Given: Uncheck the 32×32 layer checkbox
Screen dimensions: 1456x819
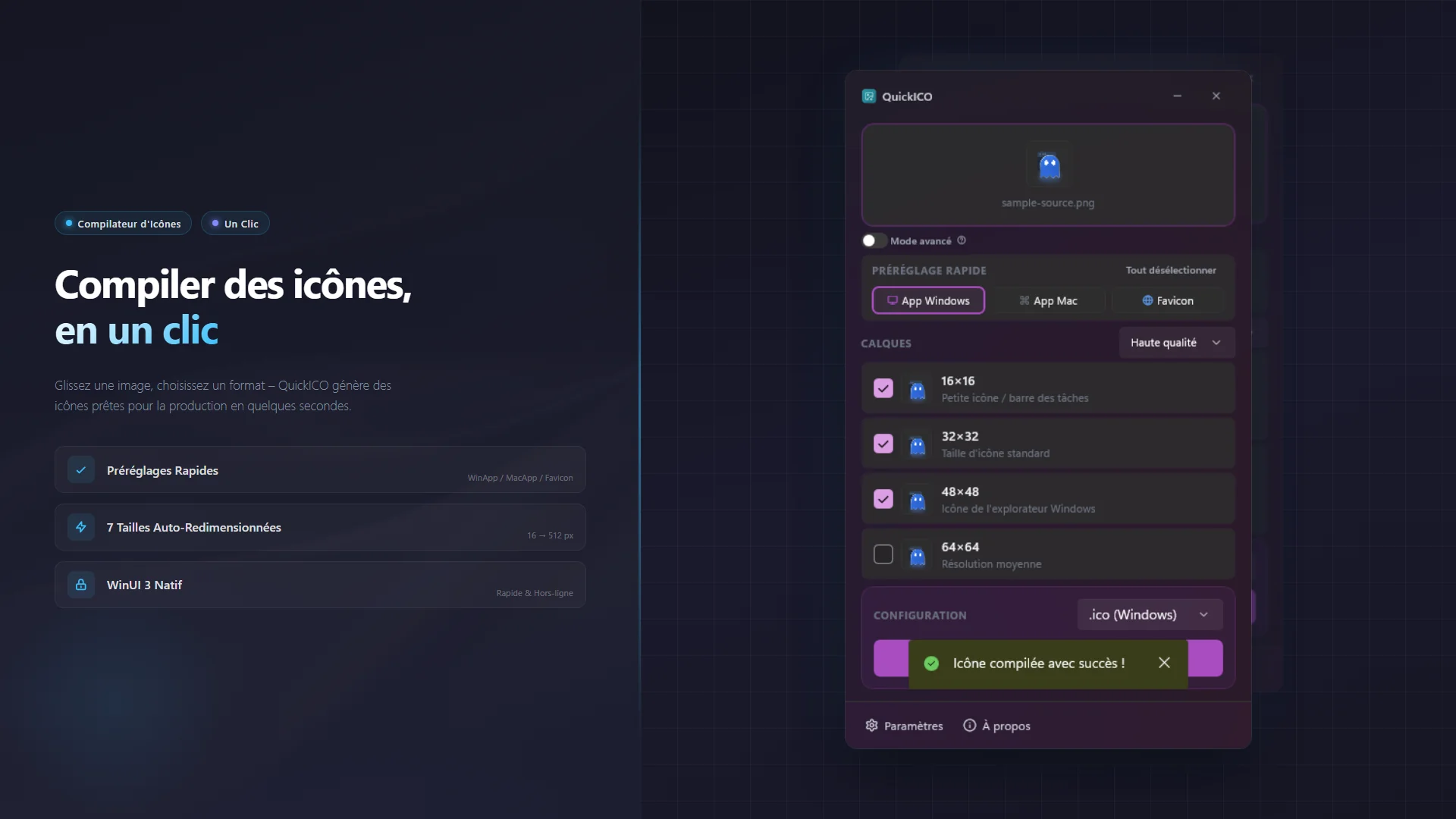Looking at the screenshot, I should [x=883, y=444].
